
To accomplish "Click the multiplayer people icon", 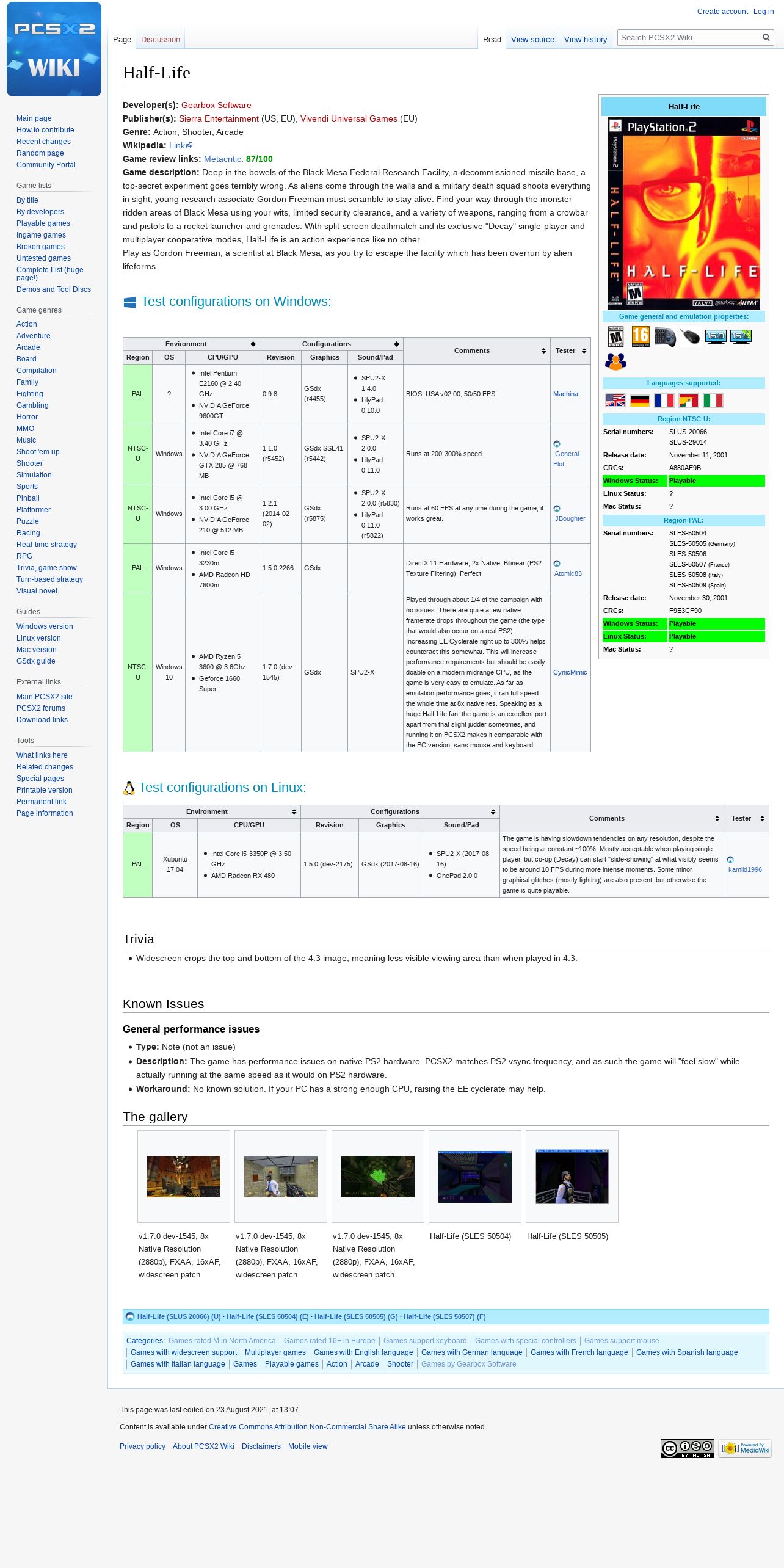I will click(x=615, y=361).
